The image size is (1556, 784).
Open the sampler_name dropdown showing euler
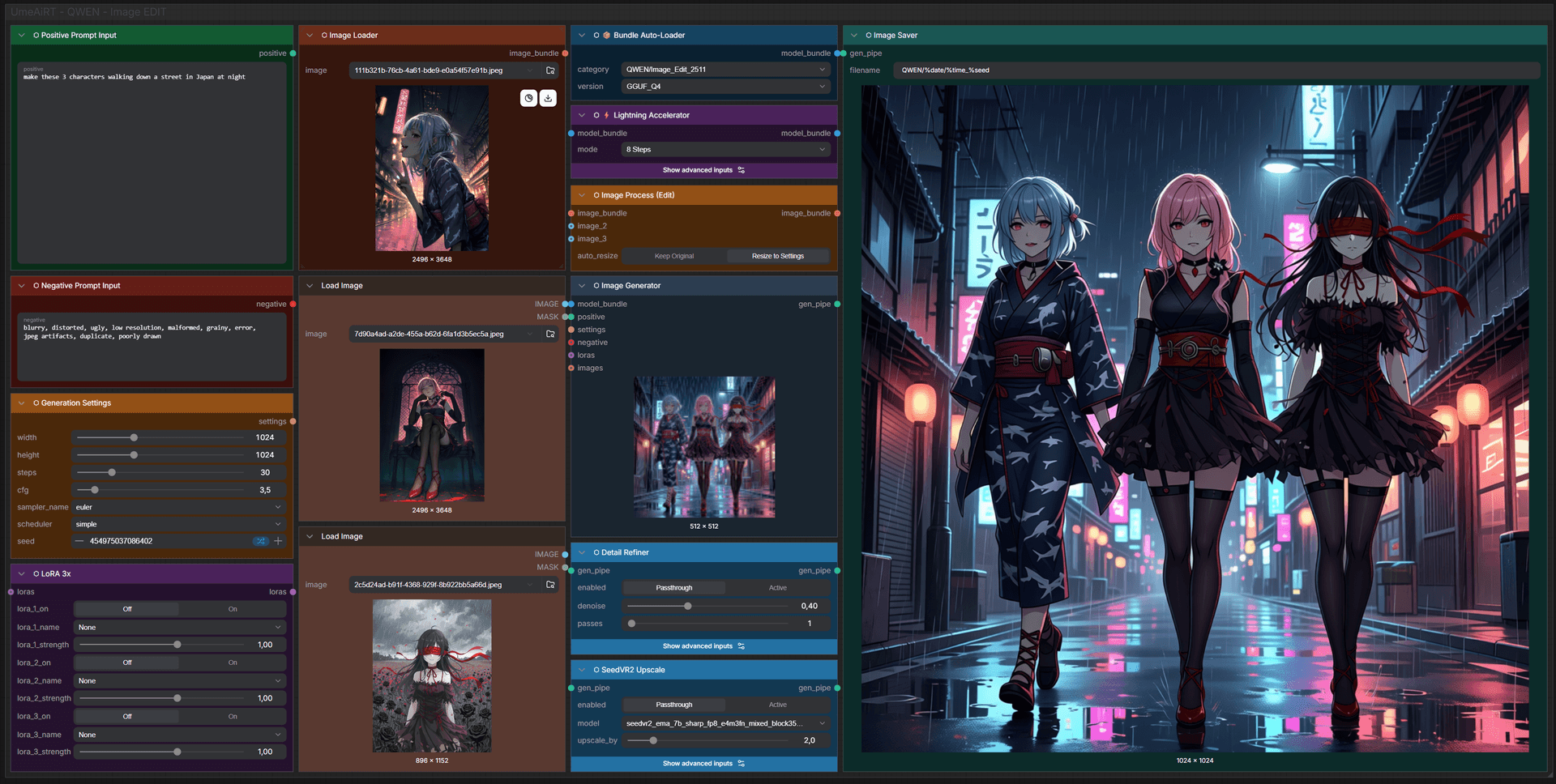[x=178, y=507]
